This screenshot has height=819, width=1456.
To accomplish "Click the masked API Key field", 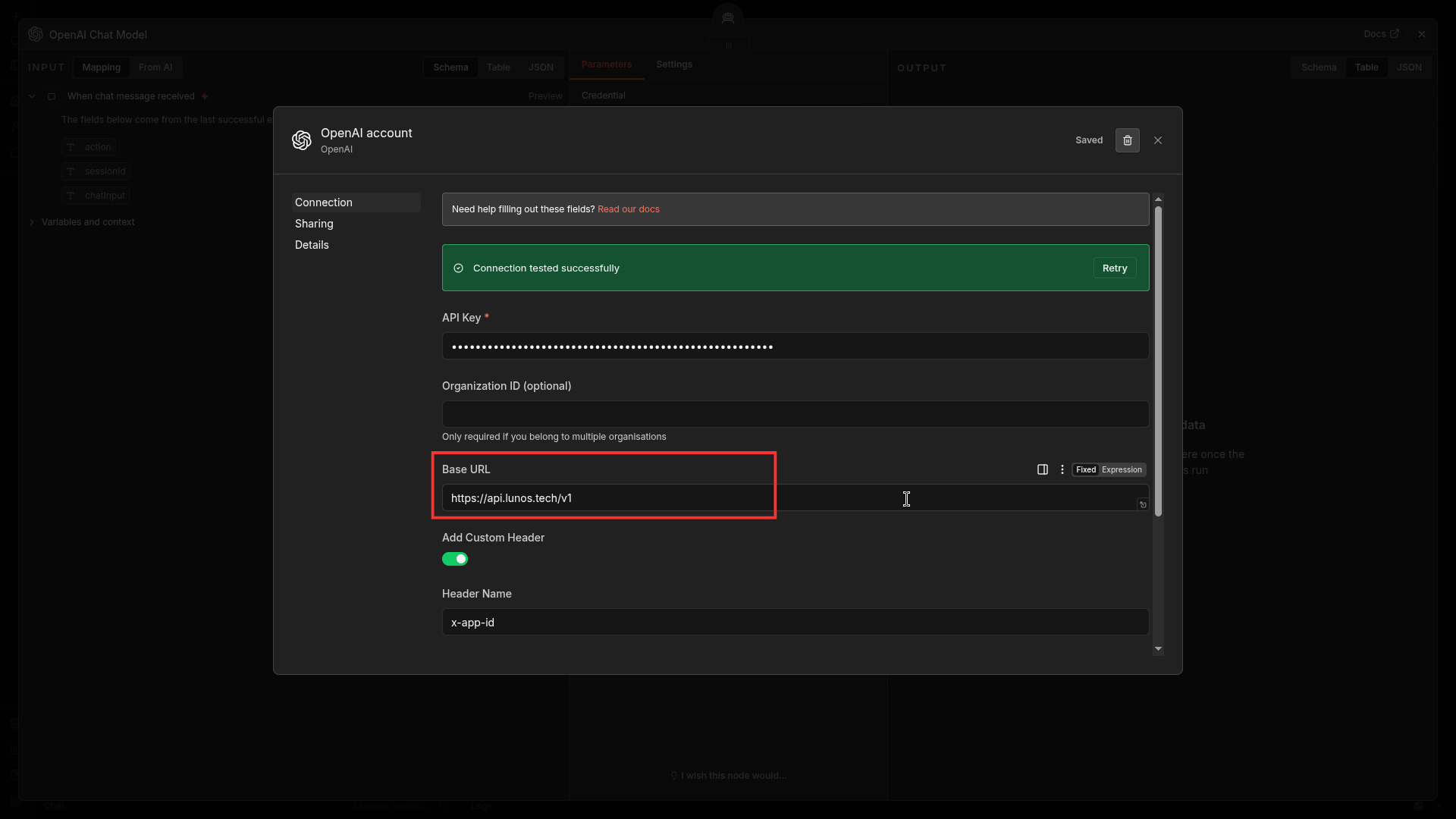I will (795, 346).
